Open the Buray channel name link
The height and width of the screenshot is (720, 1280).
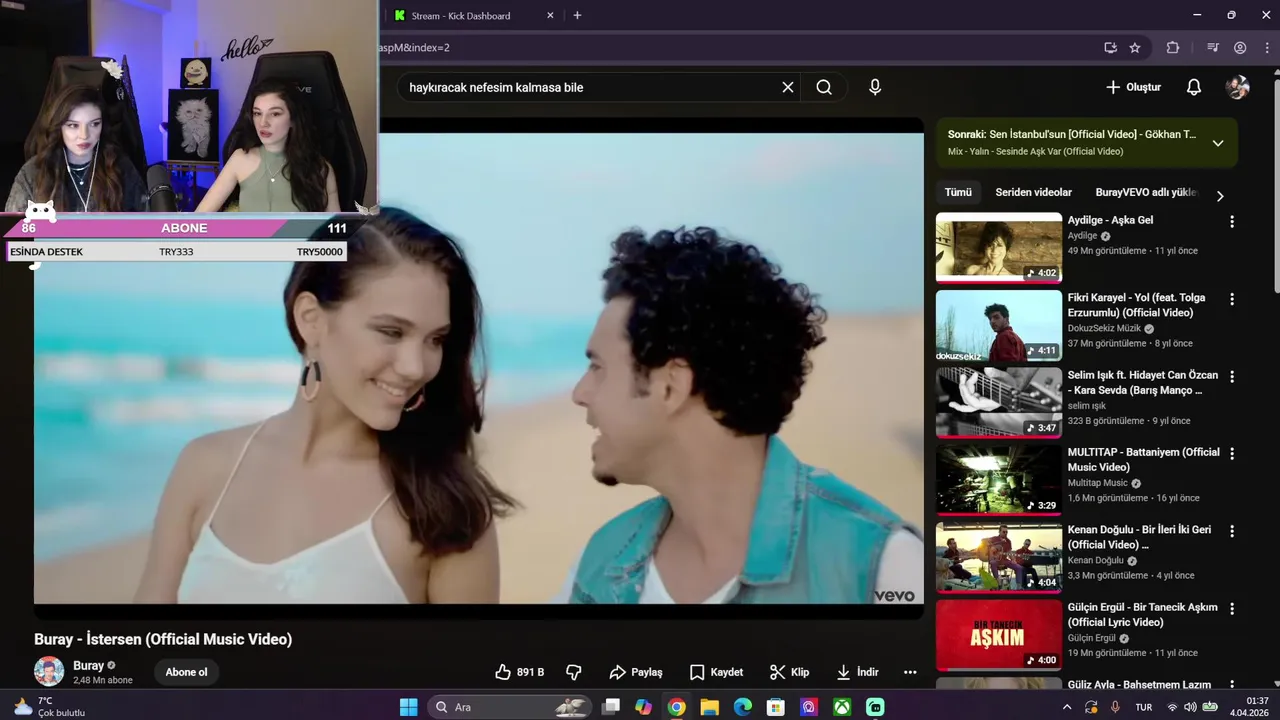click(x=88, y=665)
